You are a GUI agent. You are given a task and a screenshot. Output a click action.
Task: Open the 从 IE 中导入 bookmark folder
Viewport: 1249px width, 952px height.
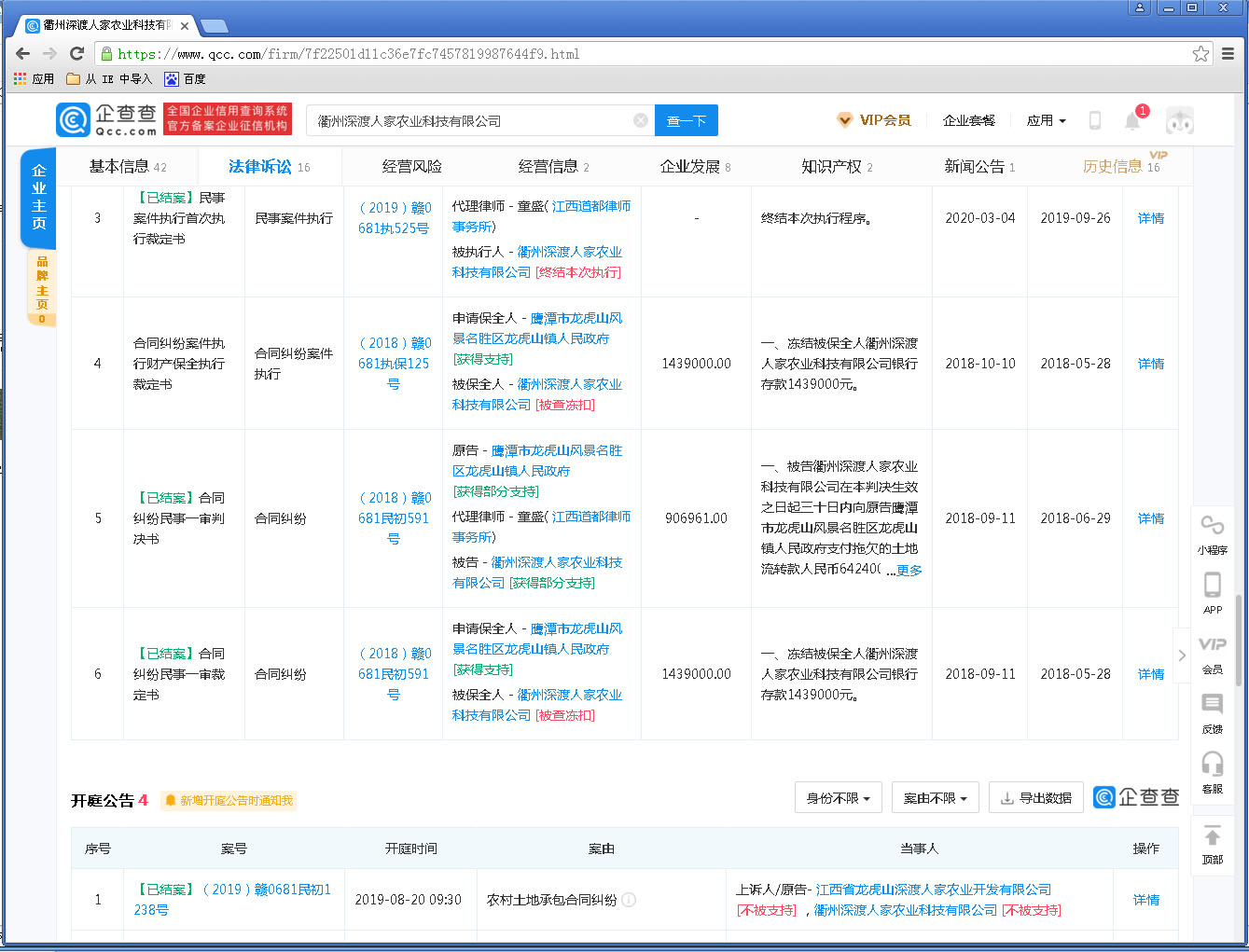[109, 79]
